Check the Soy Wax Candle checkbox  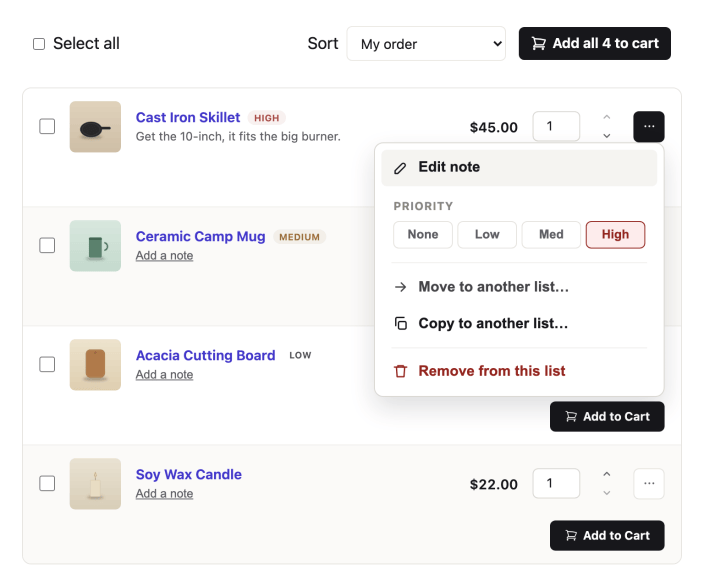pyautogui.click(x=47, y=484)
